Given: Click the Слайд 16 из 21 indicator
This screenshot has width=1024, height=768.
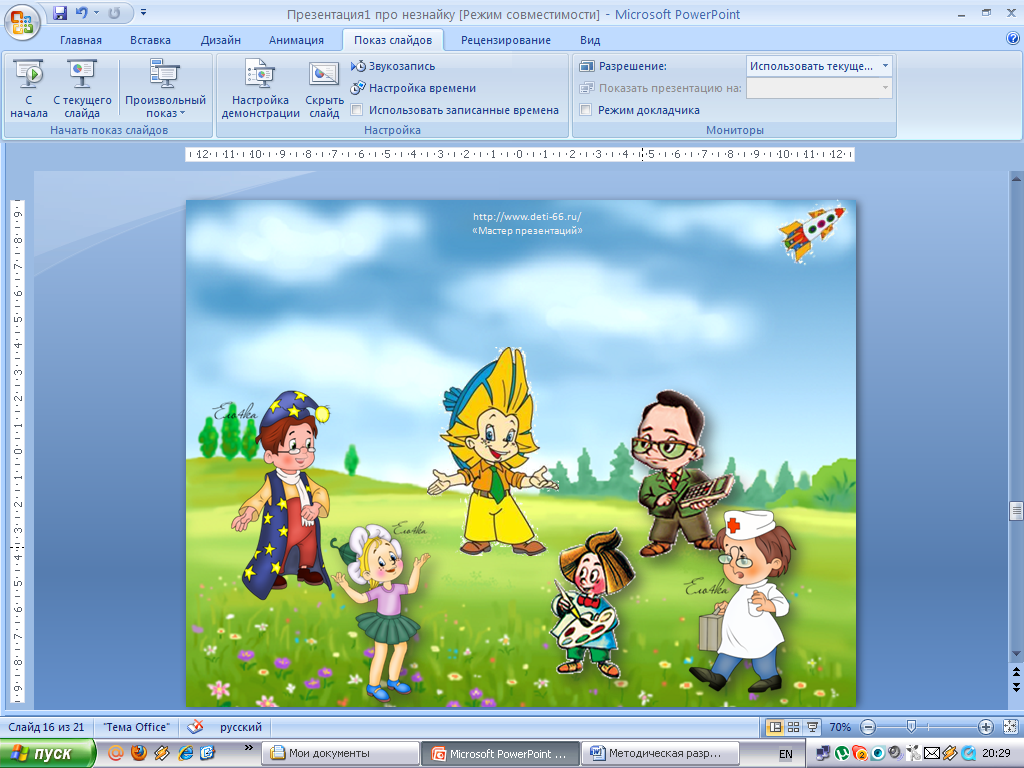Looking at the screenshot, I should coord(46,727).
